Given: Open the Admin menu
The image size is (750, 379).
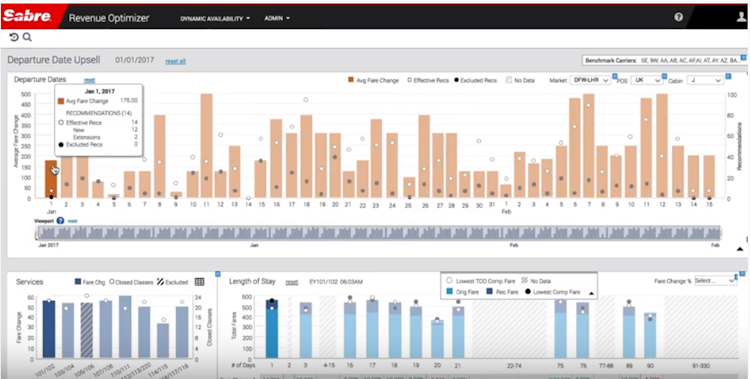Looking at the screenshot, I should [277, 18].
